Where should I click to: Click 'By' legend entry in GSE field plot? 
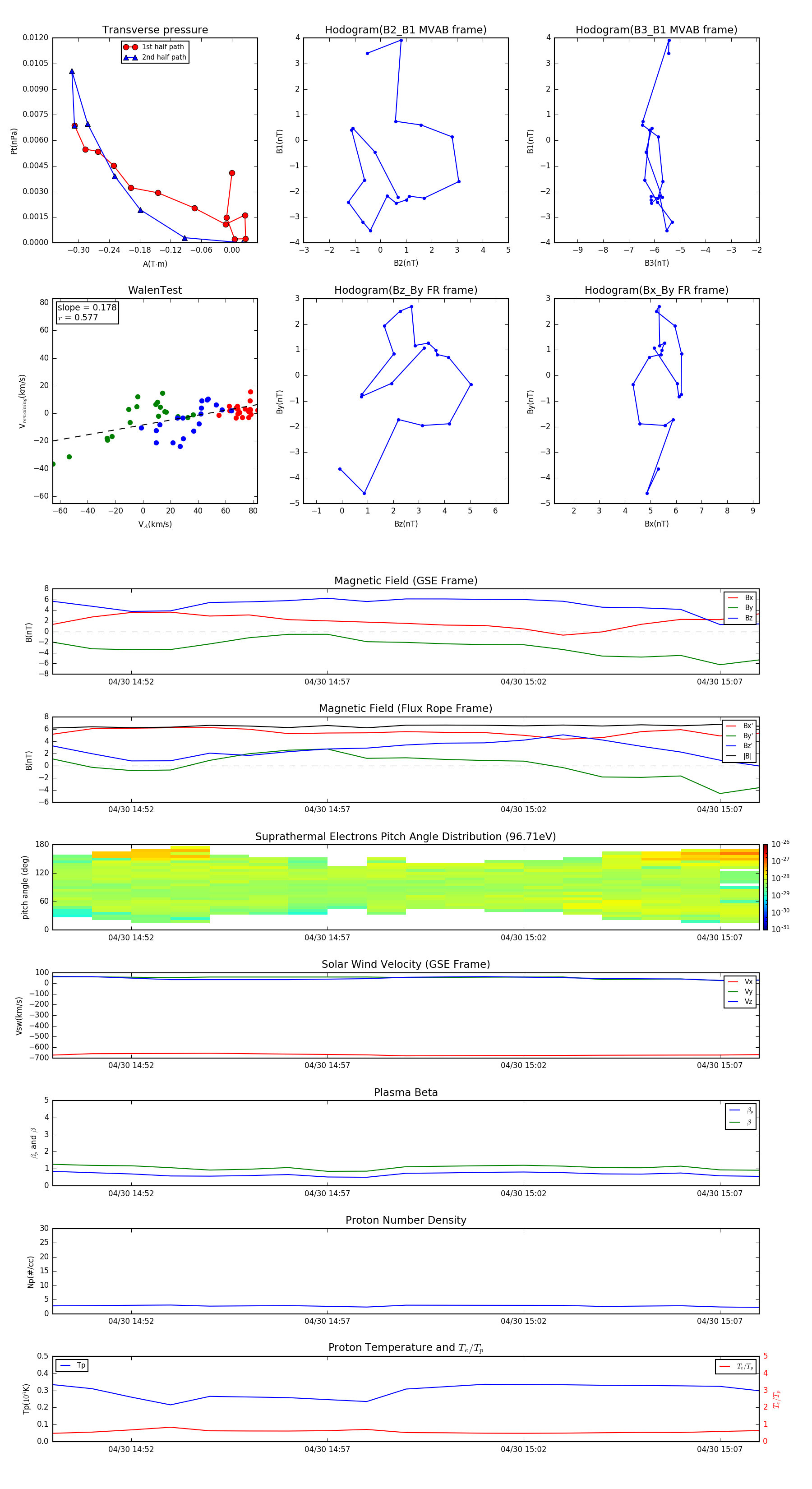point(740,607)
